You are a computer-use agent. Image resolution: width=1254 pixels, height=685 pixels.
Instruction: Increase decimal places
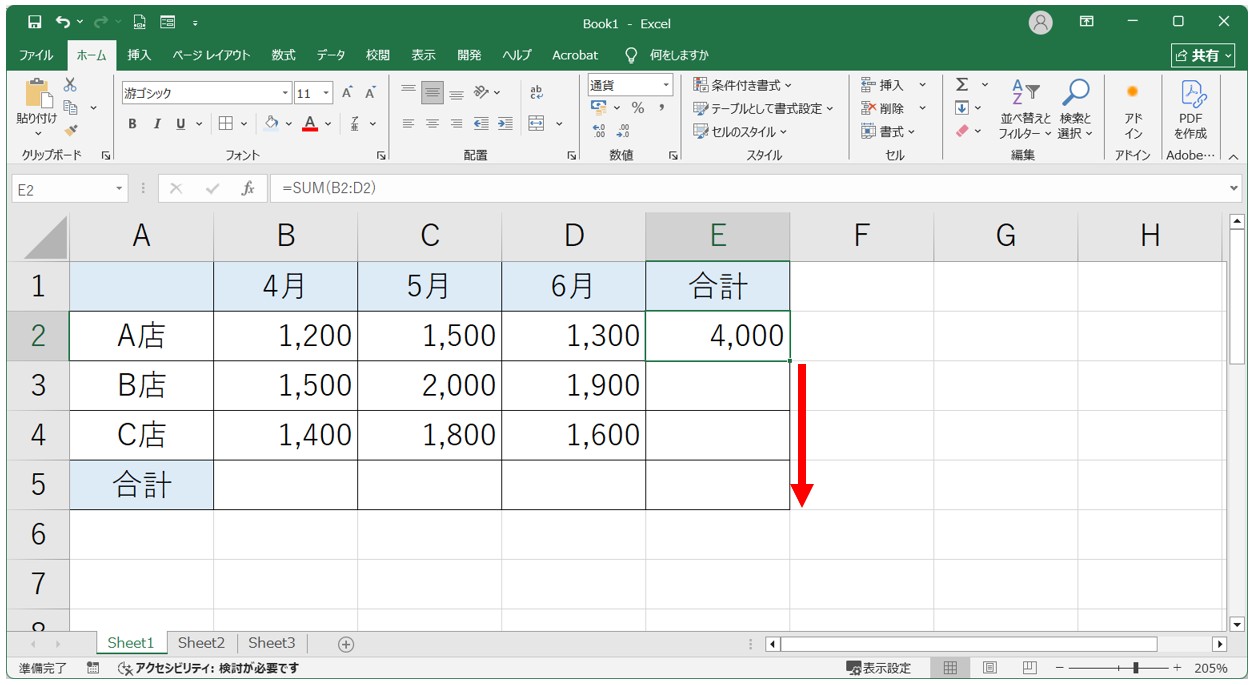(x=599, y=131)
